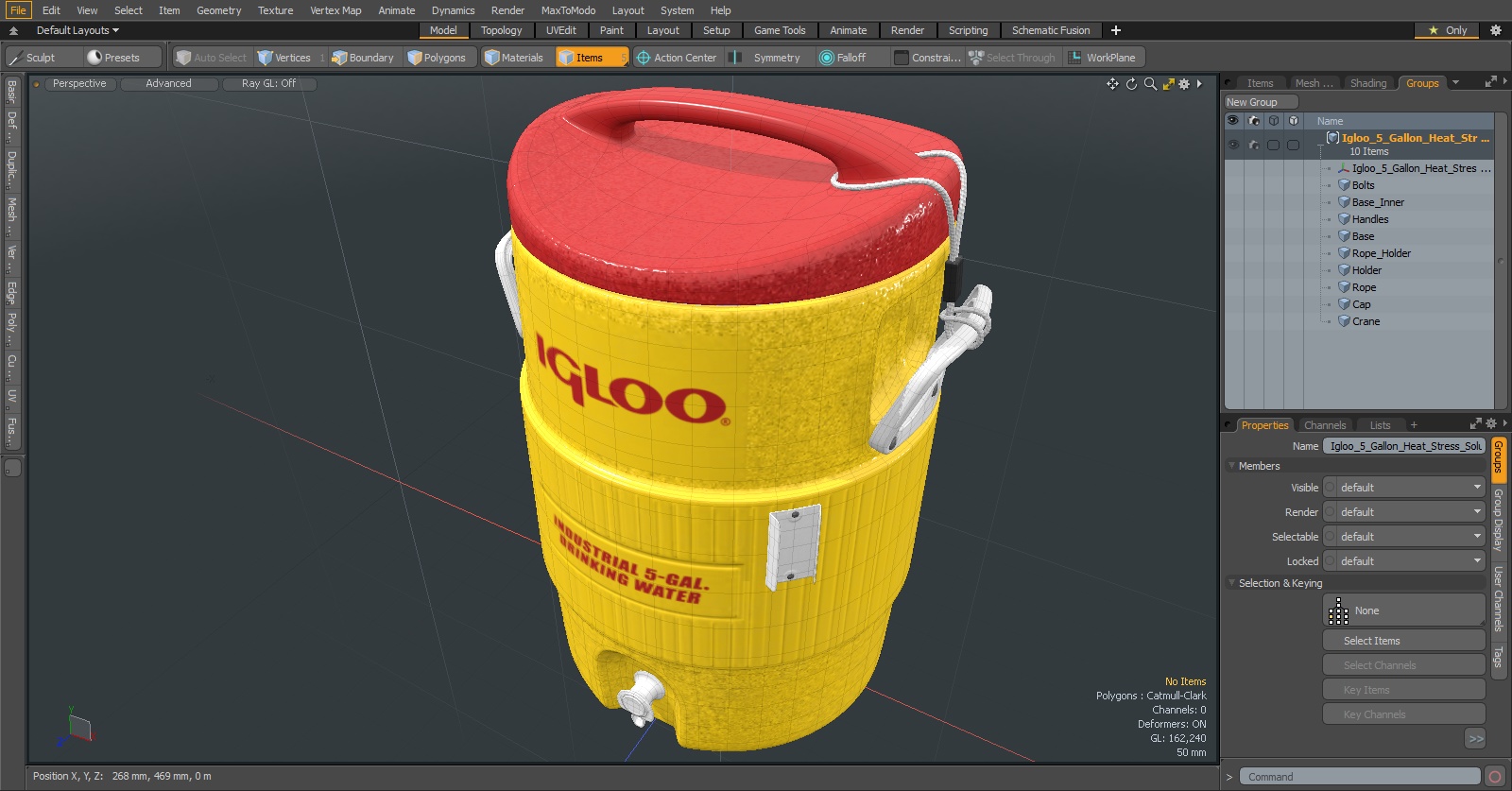Screen dimensions: 1512x791
Task: Toggle the first checkbox in Igloo group row
Action: (1273, 145)
